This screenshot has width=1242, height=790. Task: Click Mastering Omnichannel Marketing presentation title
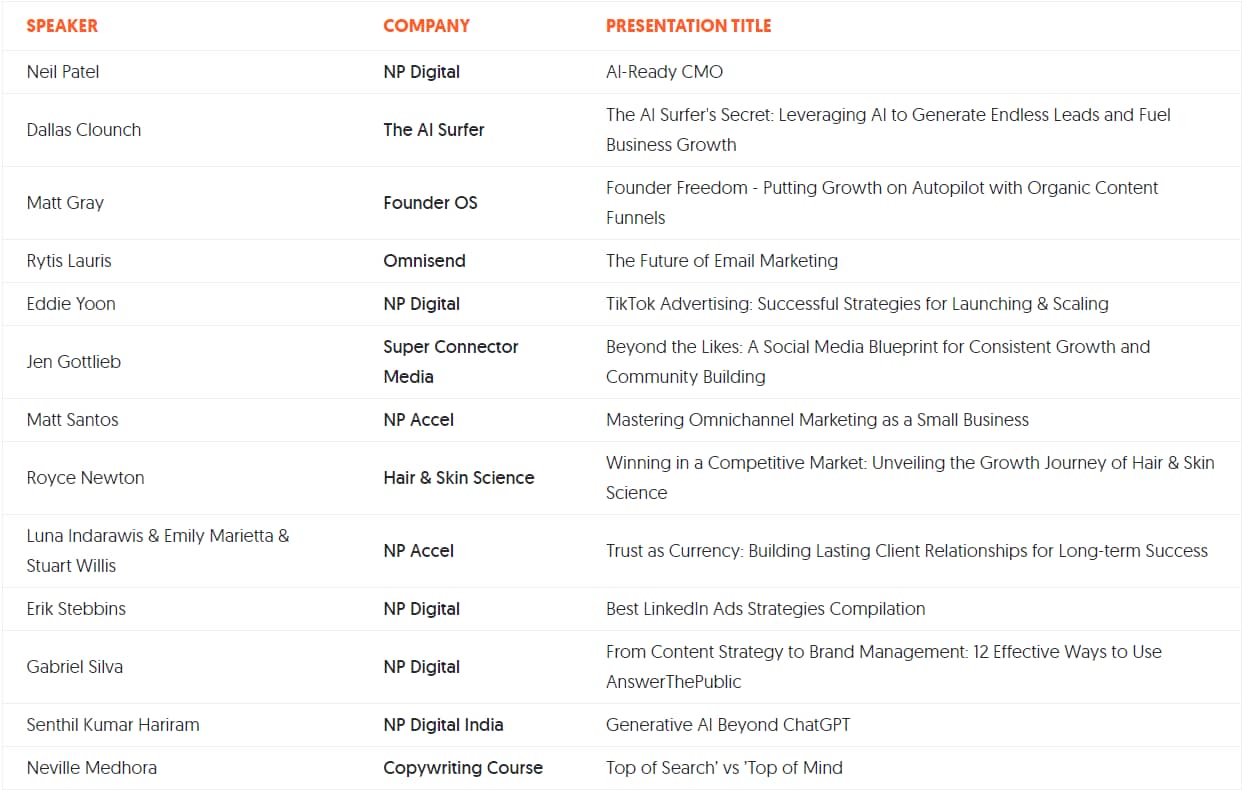(817, 420)
